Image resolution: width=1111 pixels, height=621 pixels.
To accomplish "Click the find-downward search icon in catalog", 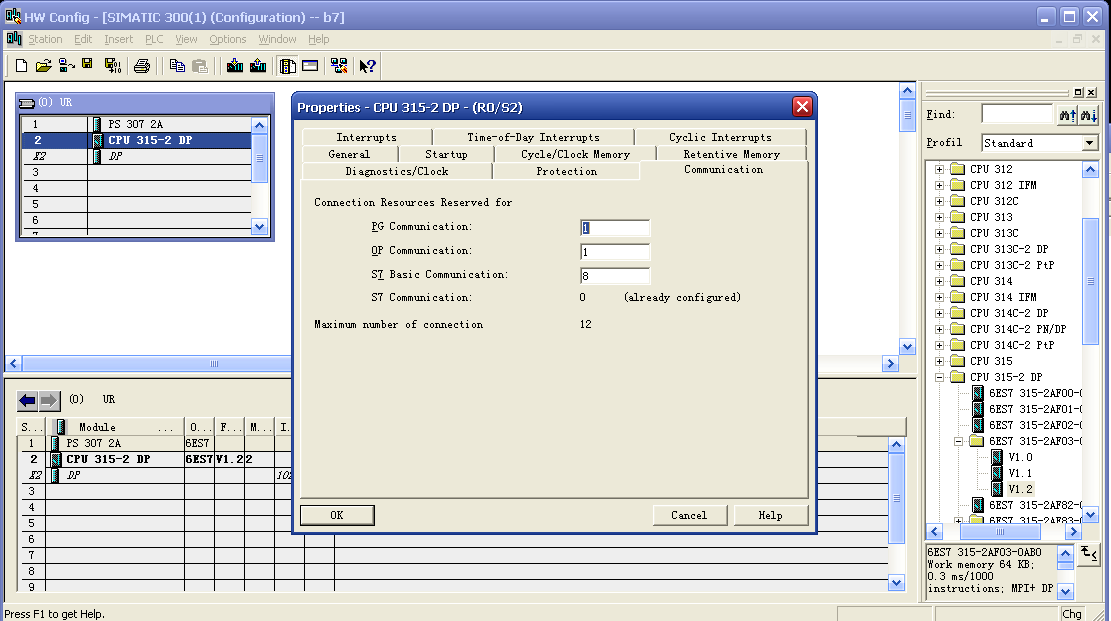I will [x=1088, y=115].
